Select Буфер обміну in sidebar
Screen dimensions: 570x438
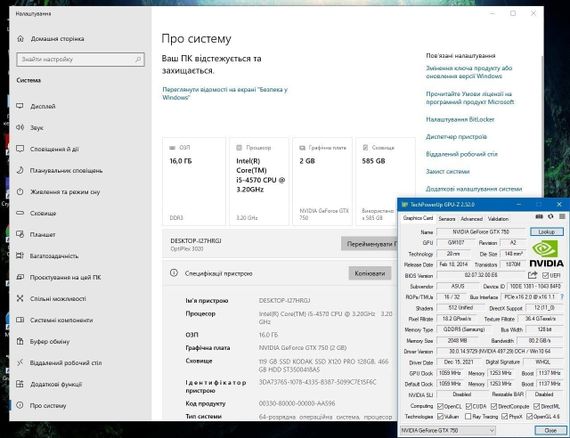(43, 341)
